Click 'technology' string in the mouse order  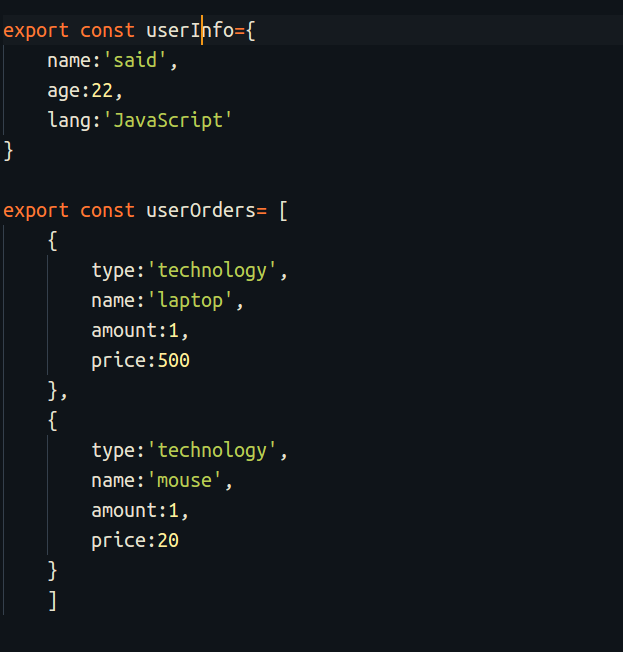click(212, 450)
